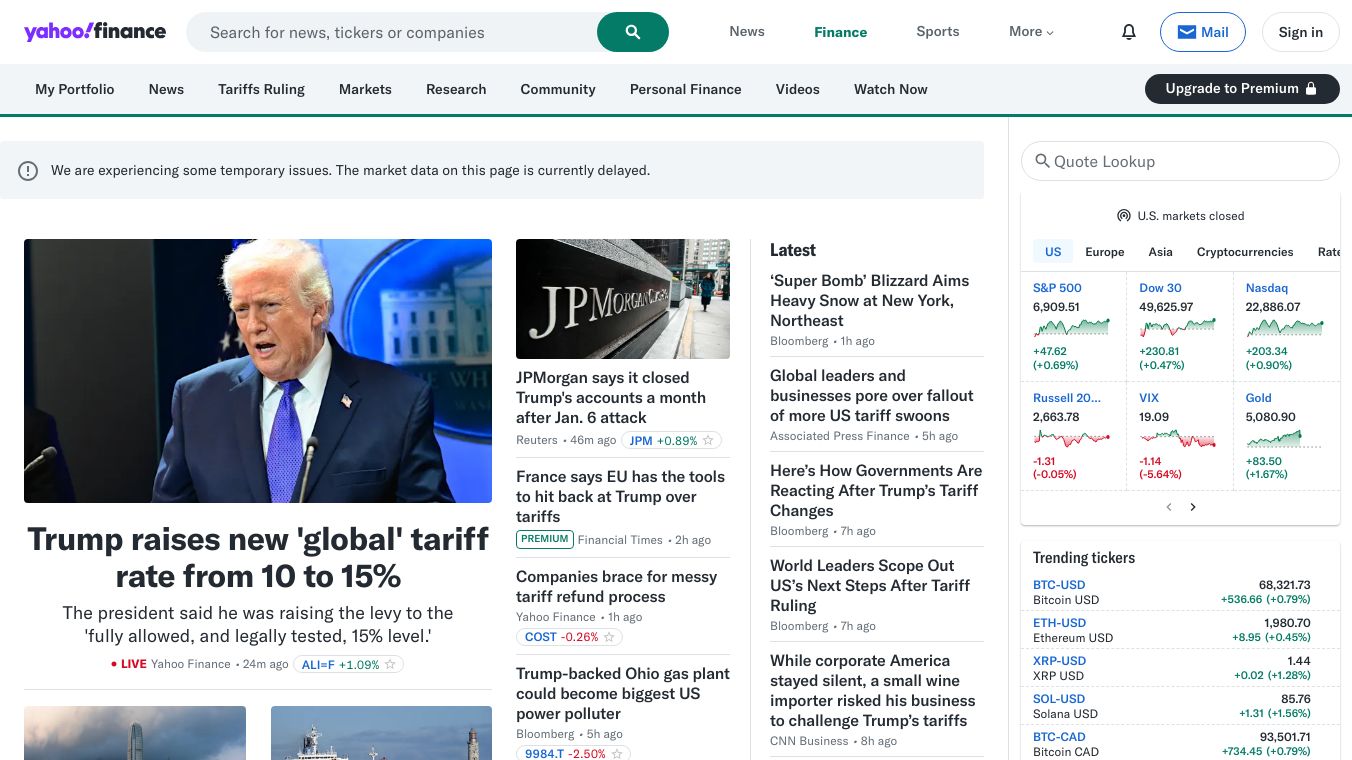Open the notifications bell

coord(1129,32)
